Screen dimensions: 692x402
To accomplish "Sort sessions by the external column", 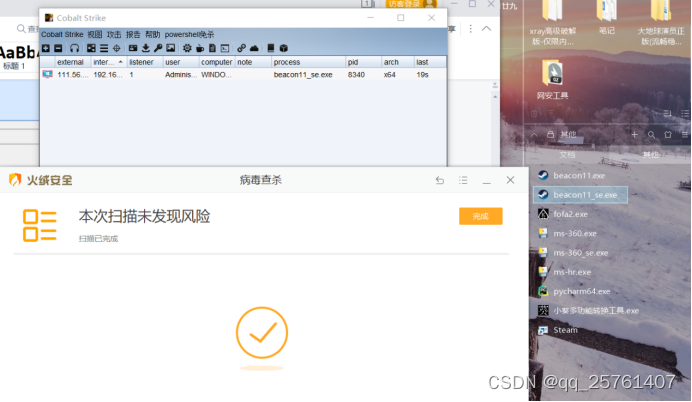I will 72,62.
